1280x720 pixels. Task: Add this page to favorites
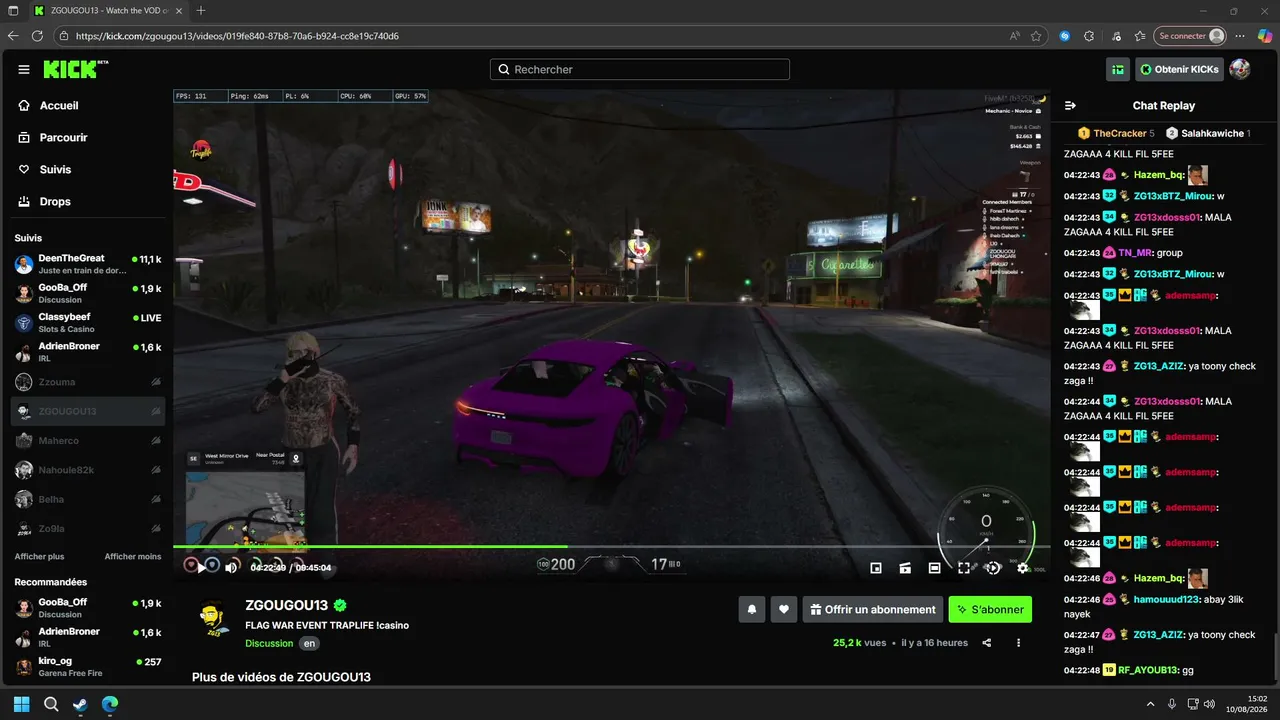(1037, 36)
